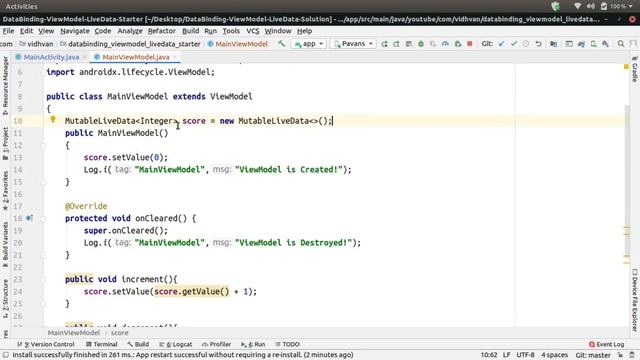Open the Profiler tool window

[216, 344]
